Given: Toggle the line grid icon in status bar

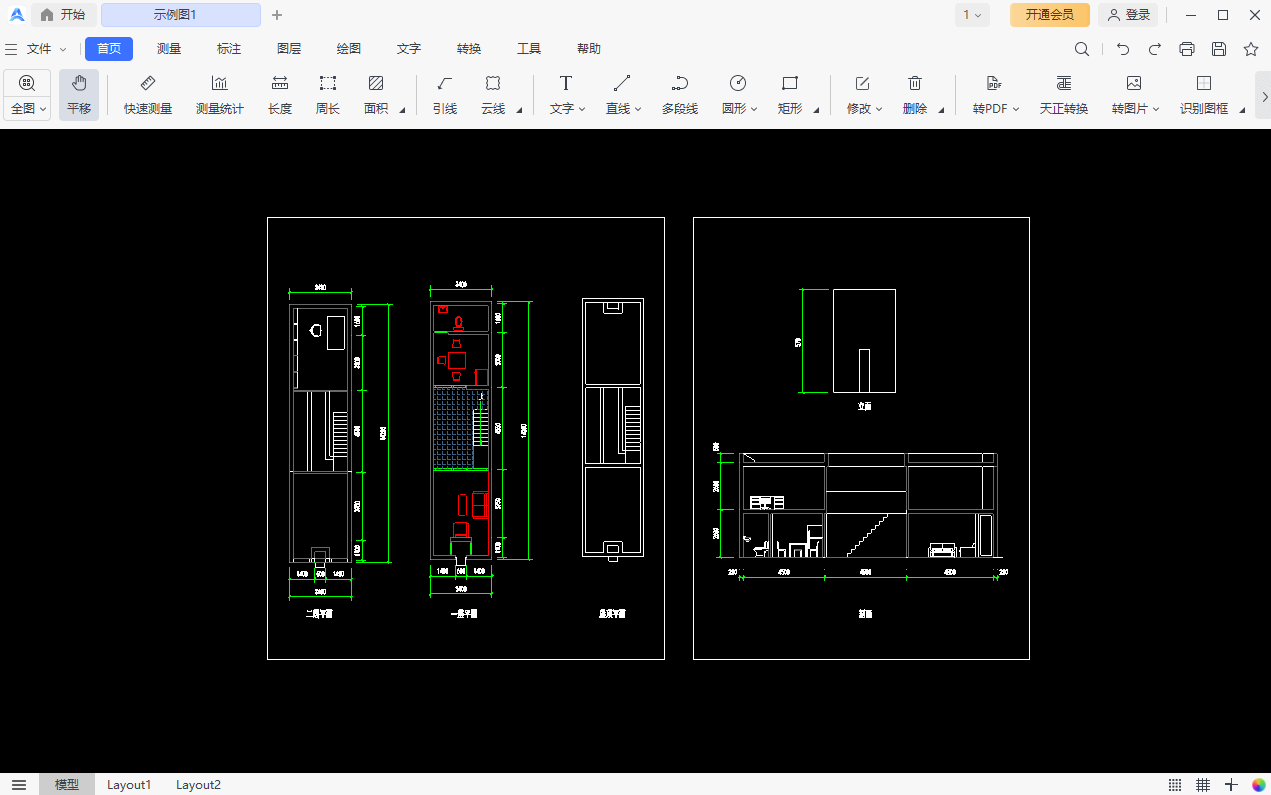Looking at the screenshot, I should (1203, 785).
